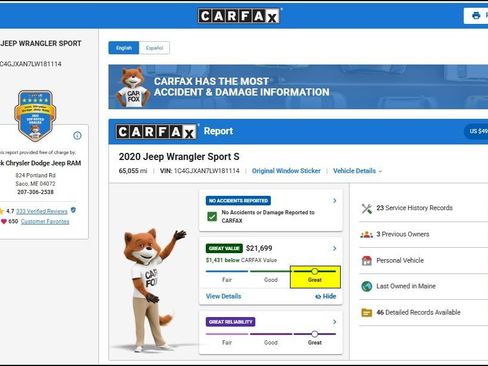The image size is (488, 366).
Task: Click the Car Fox mascot in banner
Action: tap(133, 87)
